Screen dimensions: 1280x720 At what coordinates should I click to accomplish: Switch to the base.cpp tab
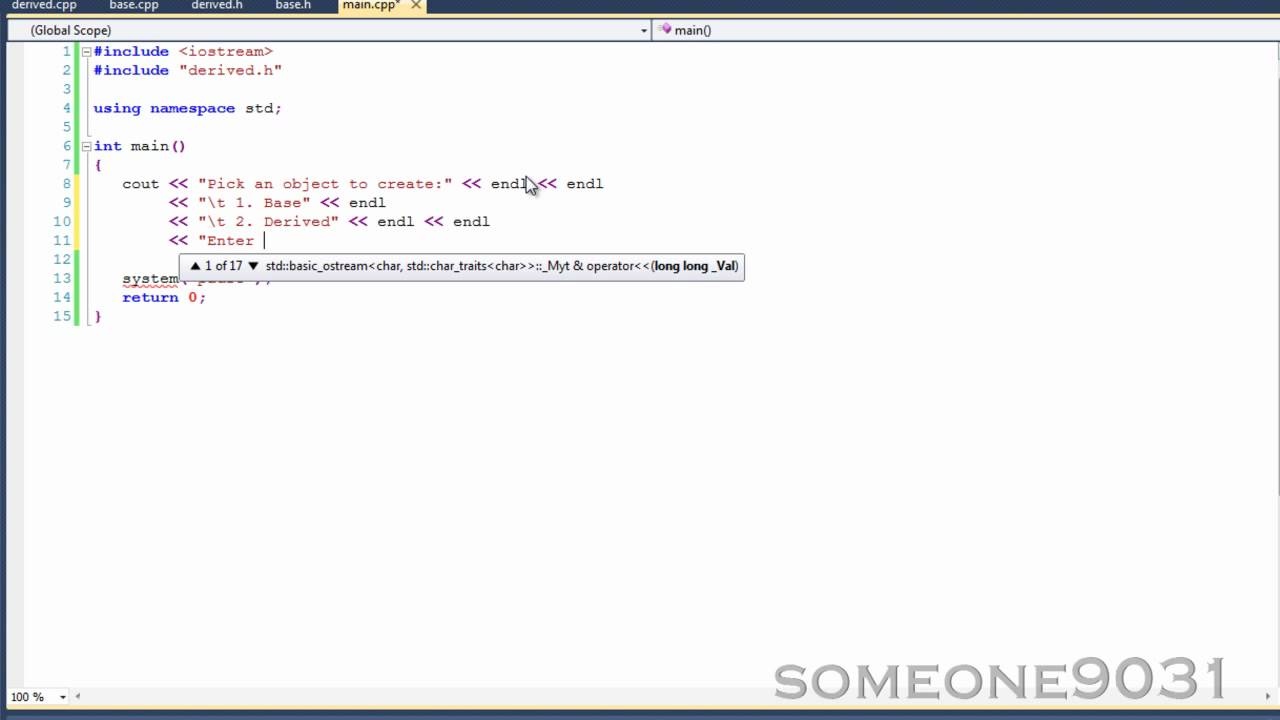[134, 5]
